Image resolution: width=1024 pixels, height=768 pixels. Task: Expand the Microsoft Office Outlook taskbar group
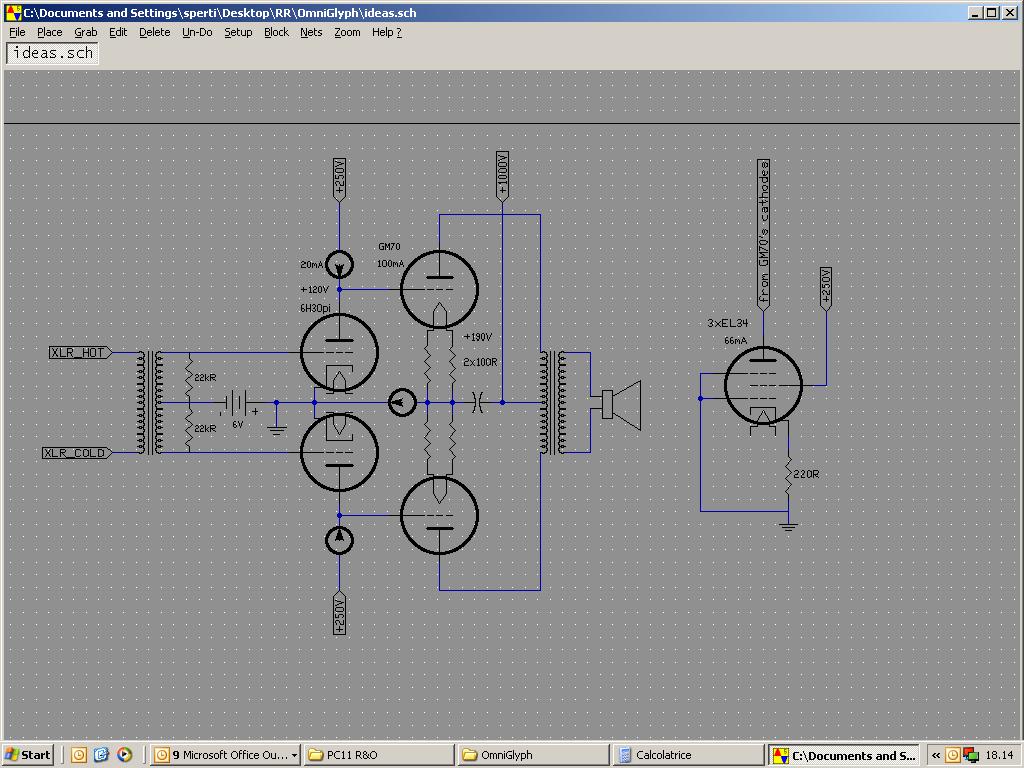tap(225, 755)
